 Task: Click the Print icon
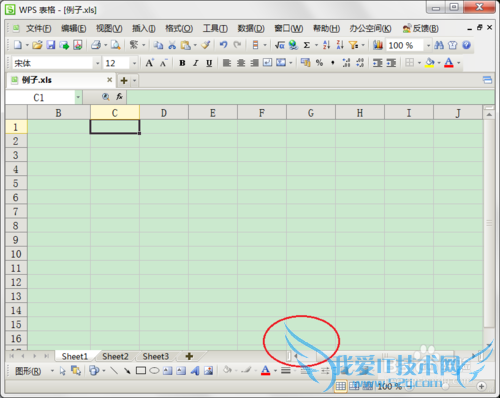(x=96, y=45)
